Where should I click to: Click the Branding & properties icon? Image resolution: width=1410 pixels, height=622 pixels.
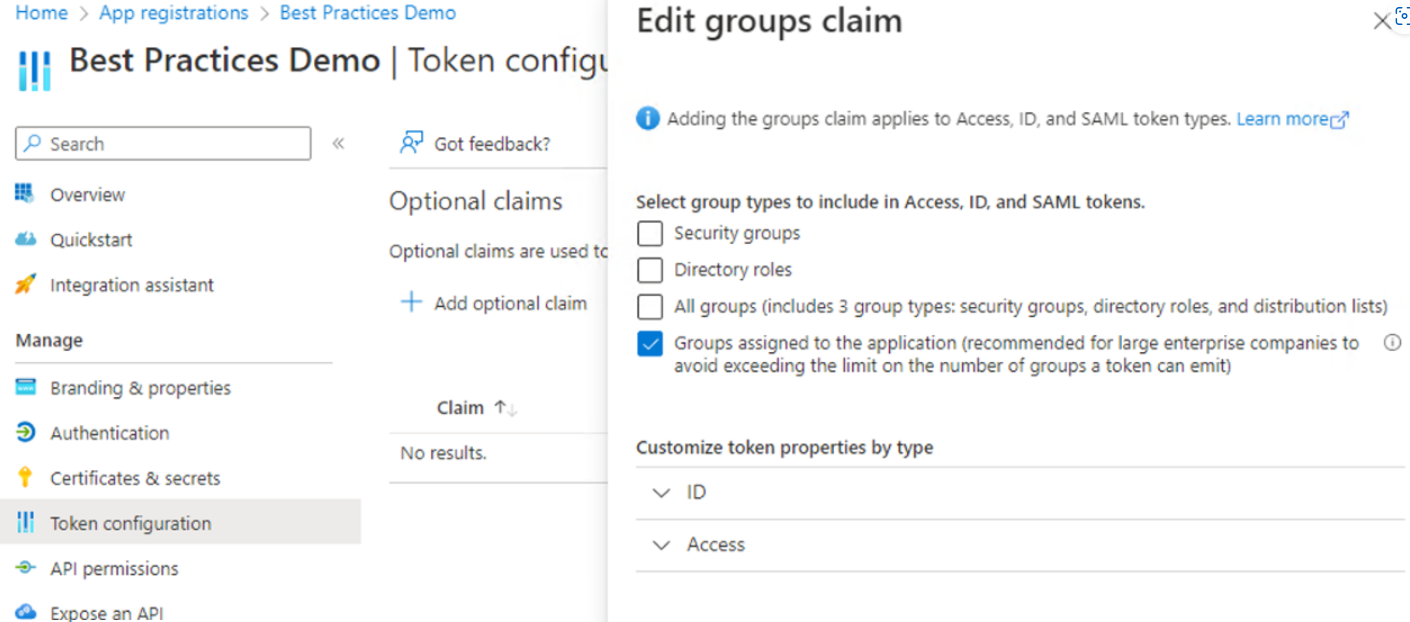25,388
